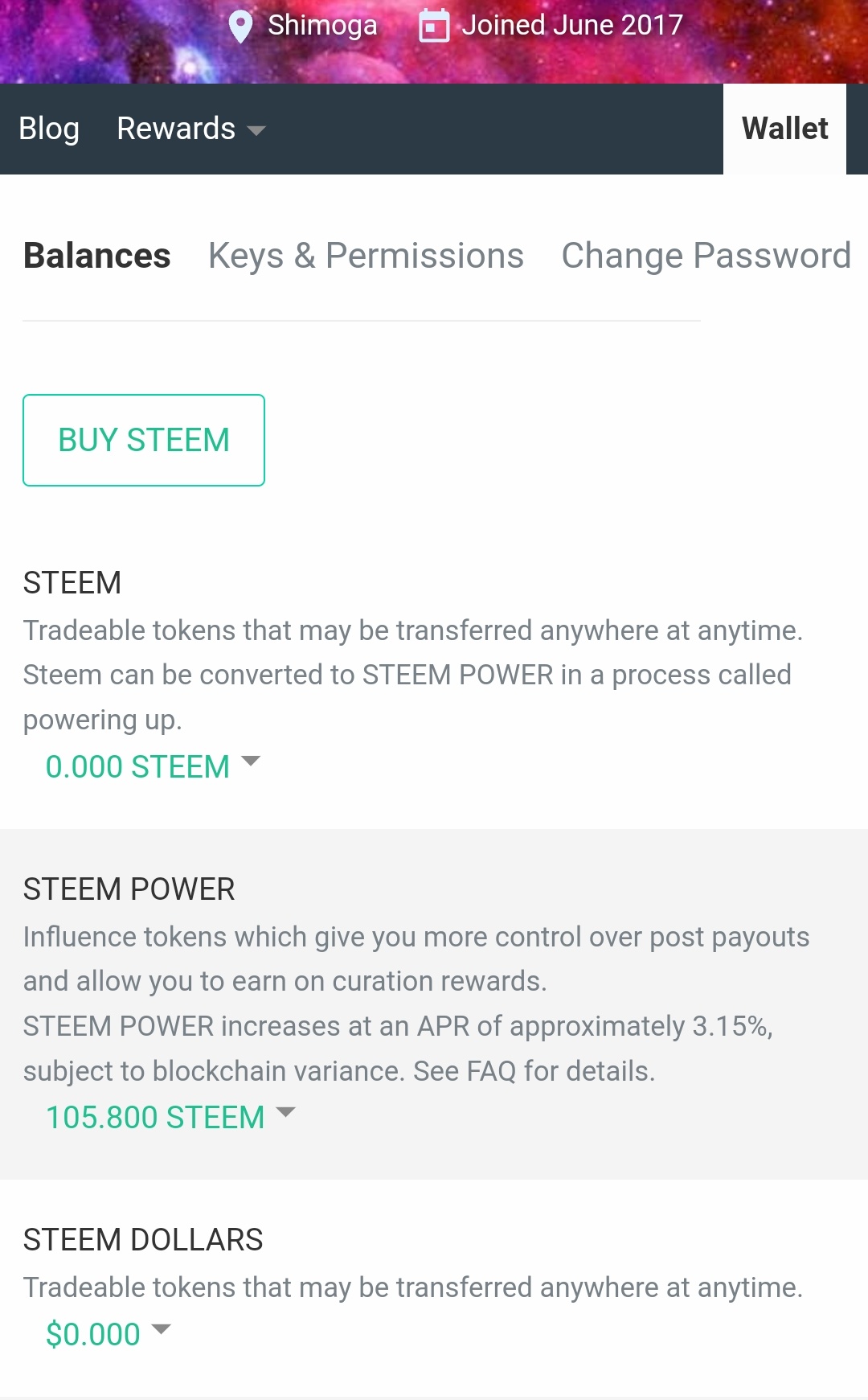Click the 'Influence tokens' description line

point(416,937)
